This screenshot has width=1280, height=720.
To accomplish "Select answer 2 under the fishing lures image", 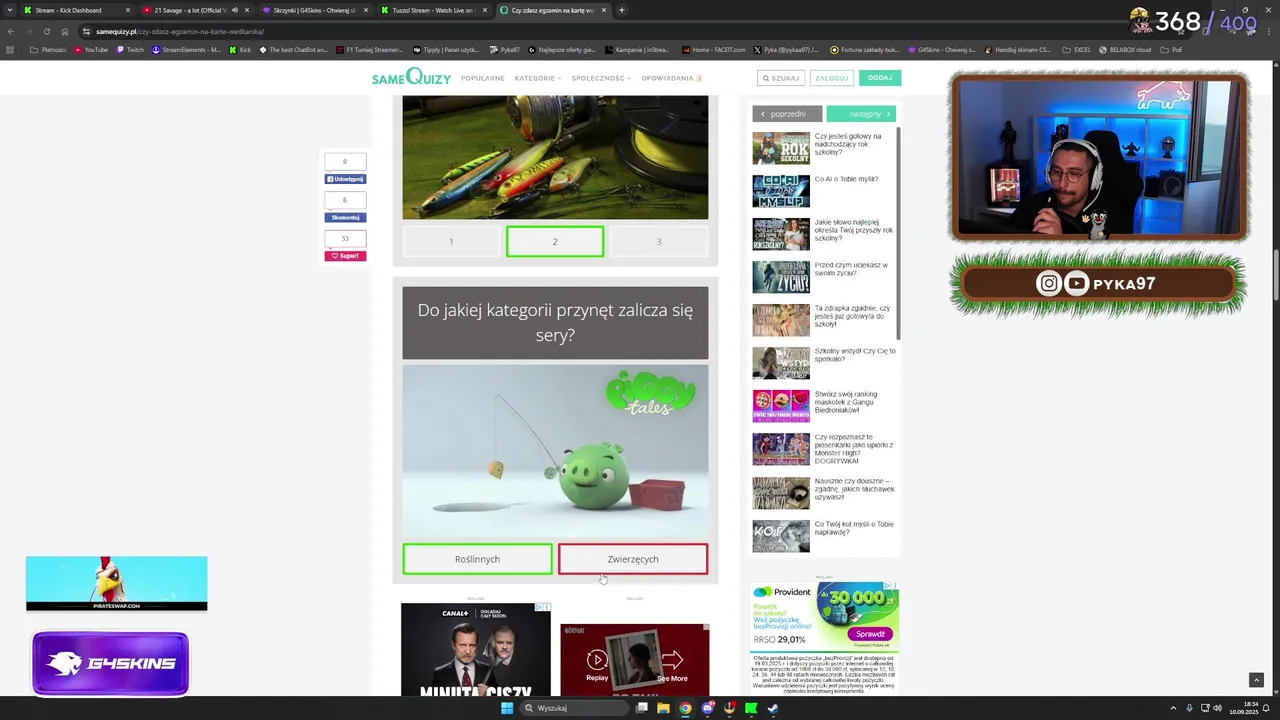I will click(555, 241).
